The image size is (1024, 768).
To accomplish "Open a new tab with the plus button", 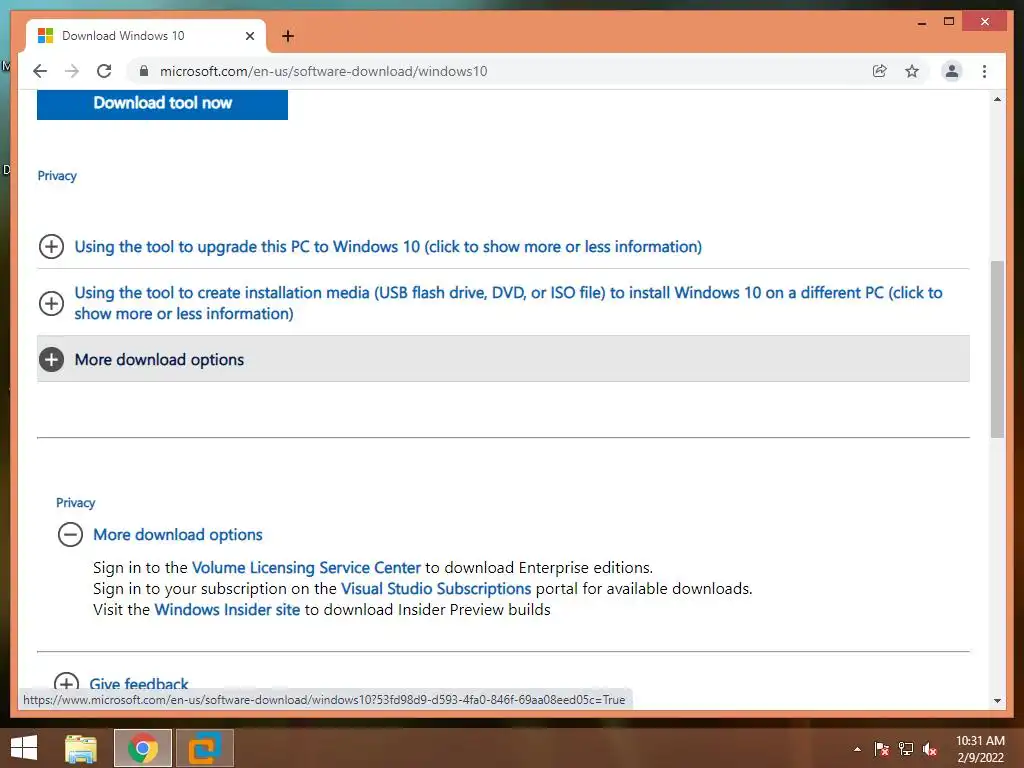I will click(288, 36).
